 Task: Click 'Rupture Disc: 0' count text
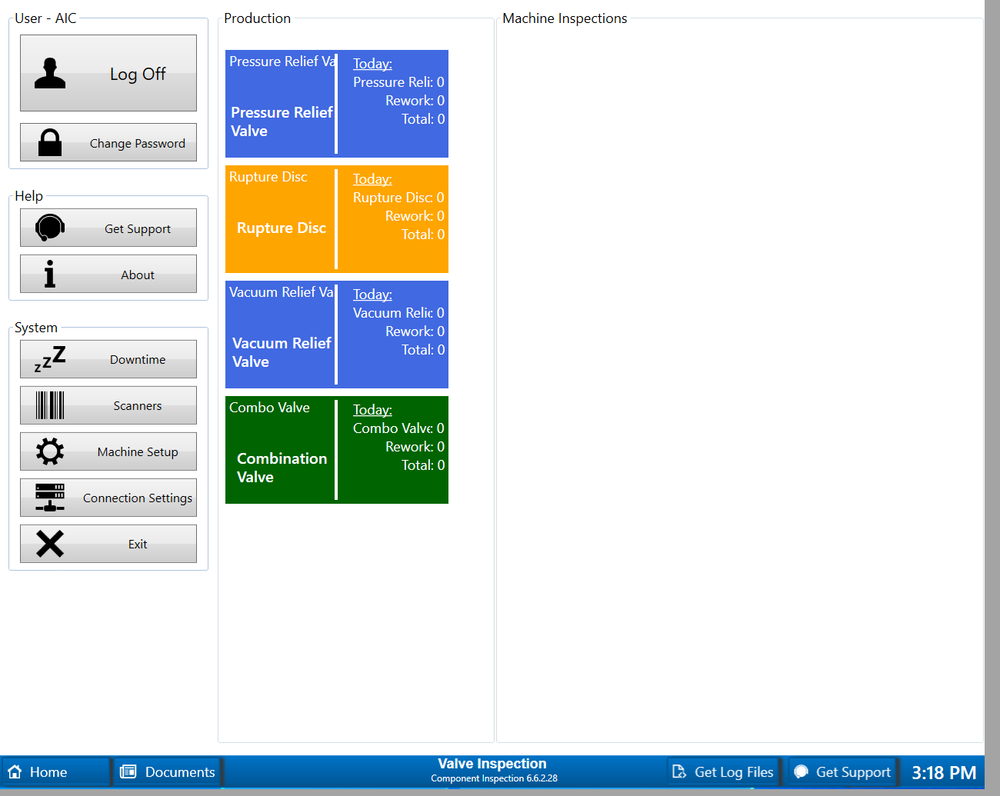point(399,197)
